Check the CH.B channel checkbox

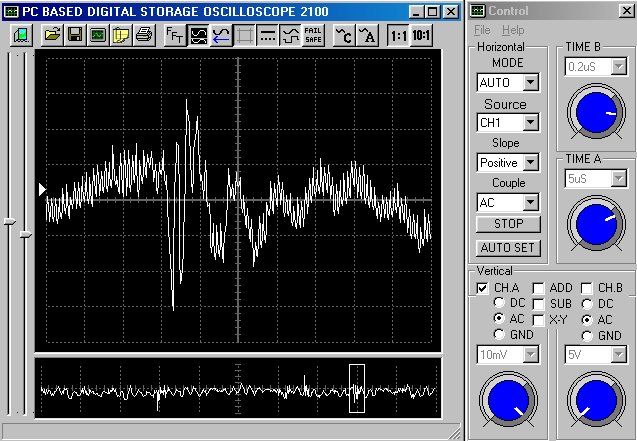point(588,288)
